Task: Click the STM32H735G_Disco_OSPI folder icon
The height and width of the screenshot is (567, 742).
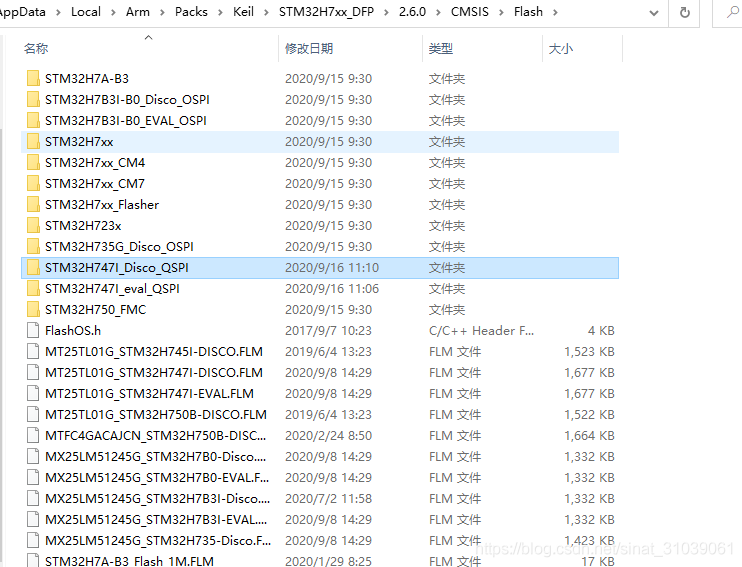Action: click(x=33, y=246)
